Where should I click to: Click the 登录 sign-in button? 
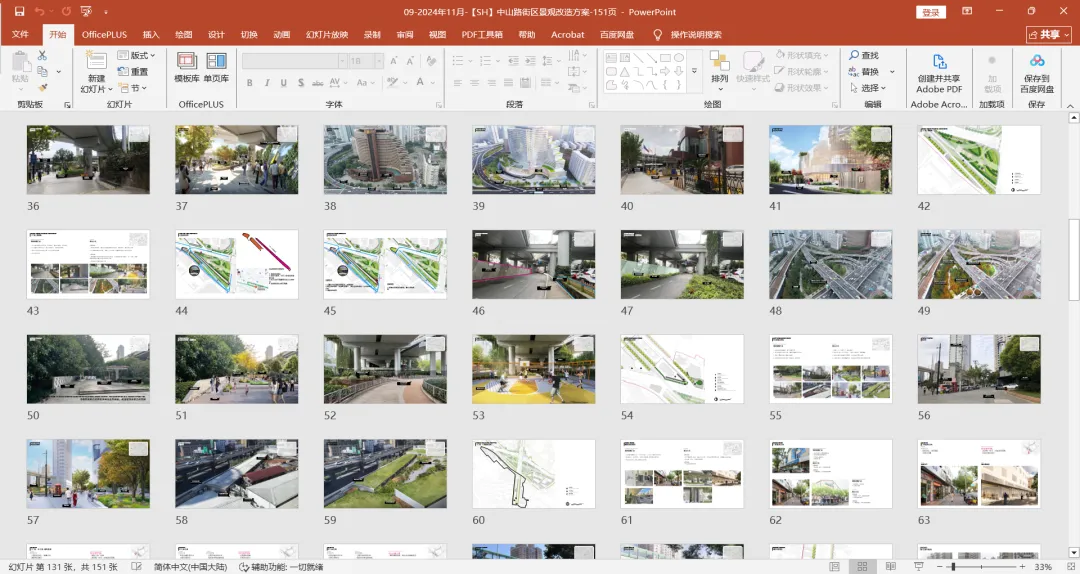click(931, 12)
